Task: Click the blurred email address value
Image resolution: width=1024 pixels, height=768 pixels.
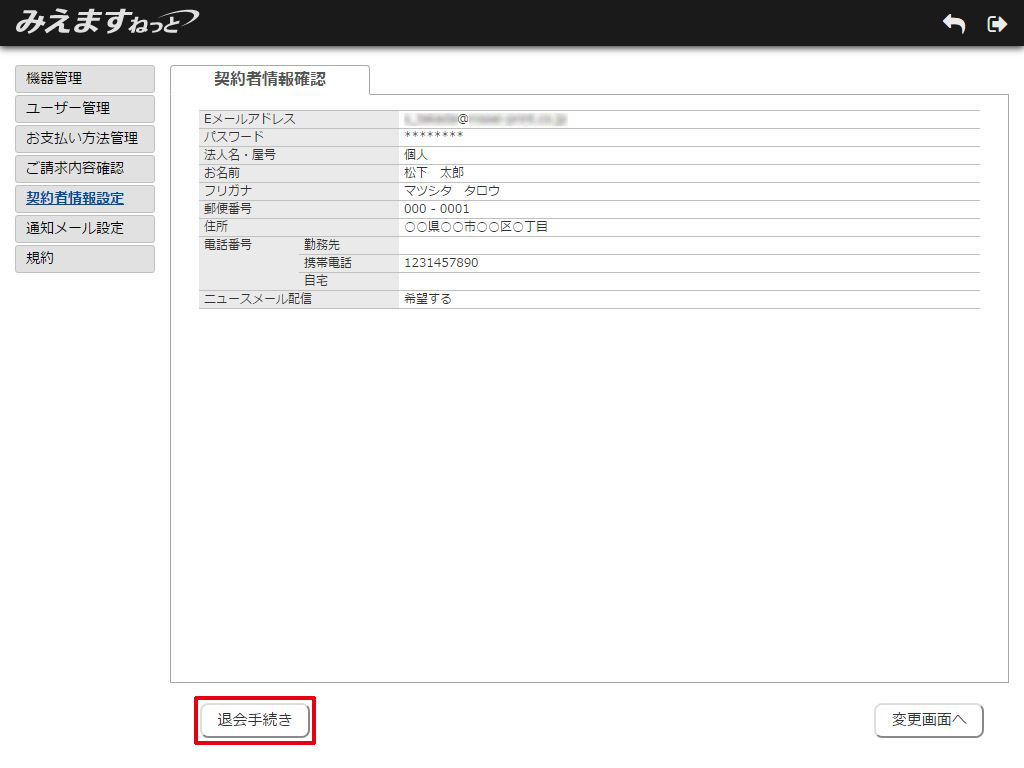Action: coord(485,119)
